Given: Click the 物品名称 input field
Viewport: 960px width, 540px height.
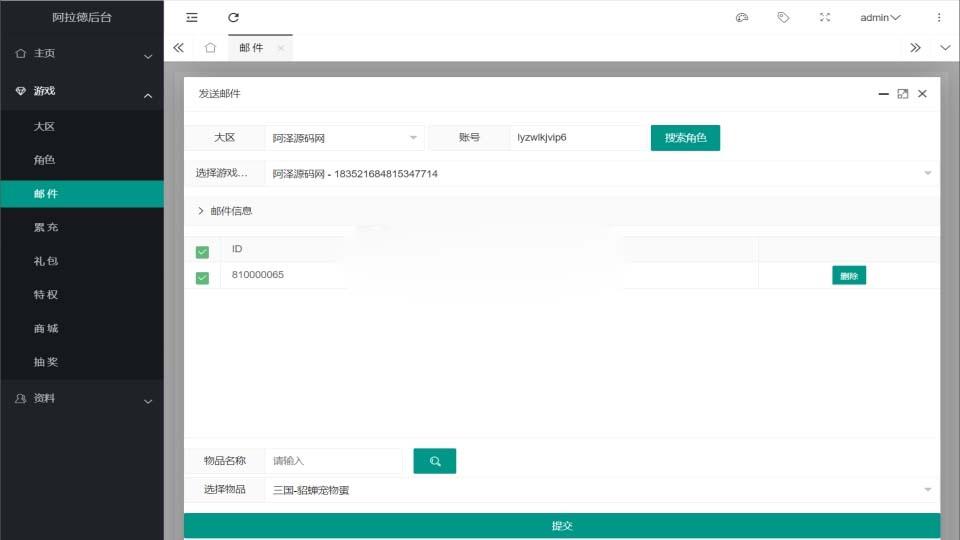Looking at the screenshot, I should tap(334, 461).
